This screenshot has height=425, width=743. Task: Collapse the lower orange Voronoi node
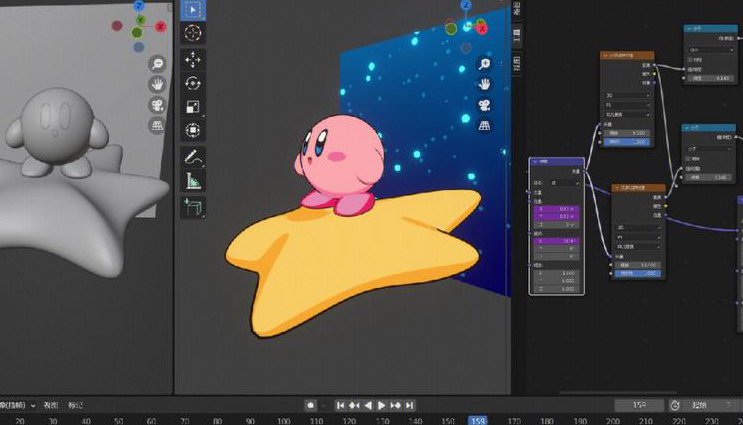(x=616, y=188)
